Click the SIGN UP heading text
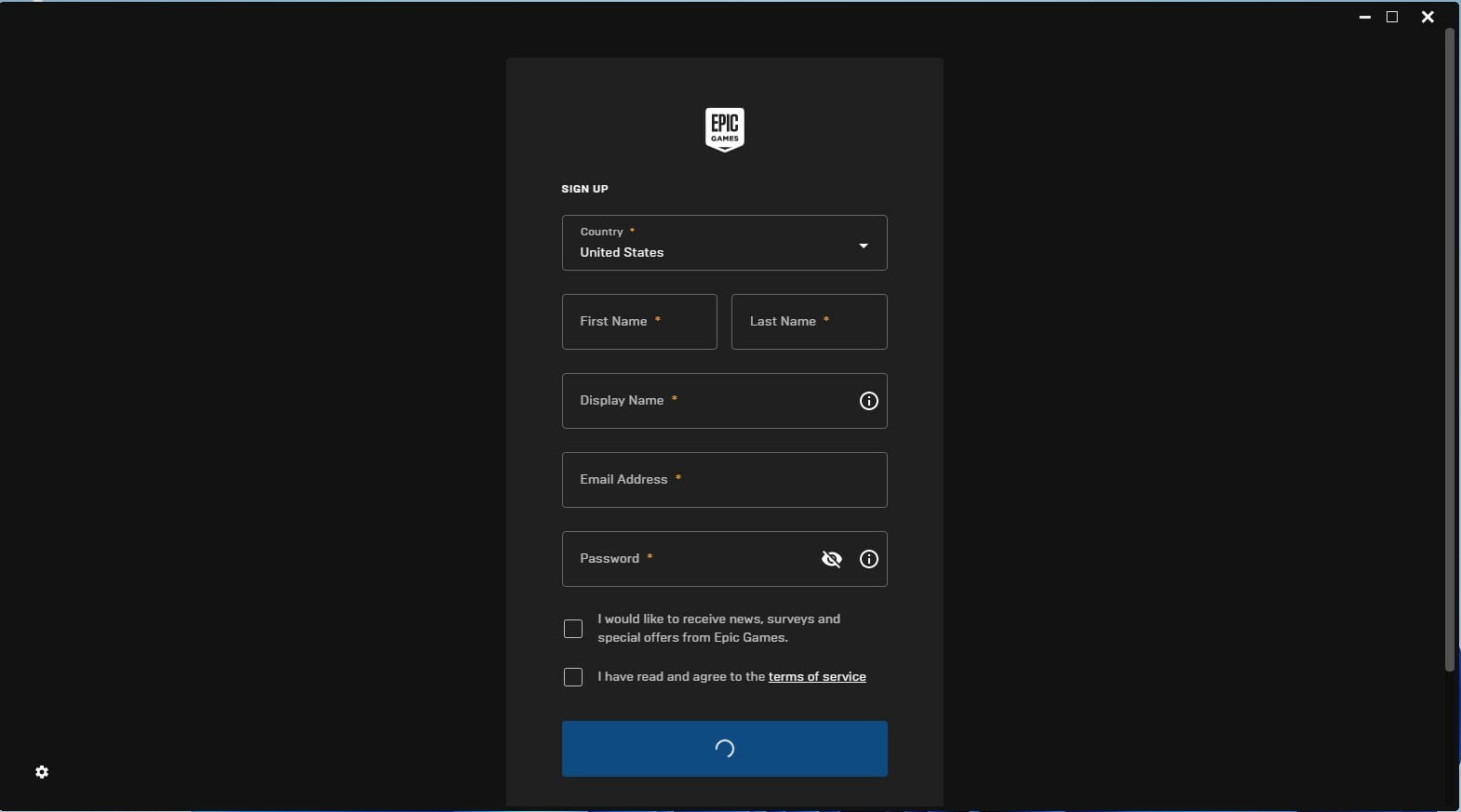The image size is (1461, 812). (584, 189)
